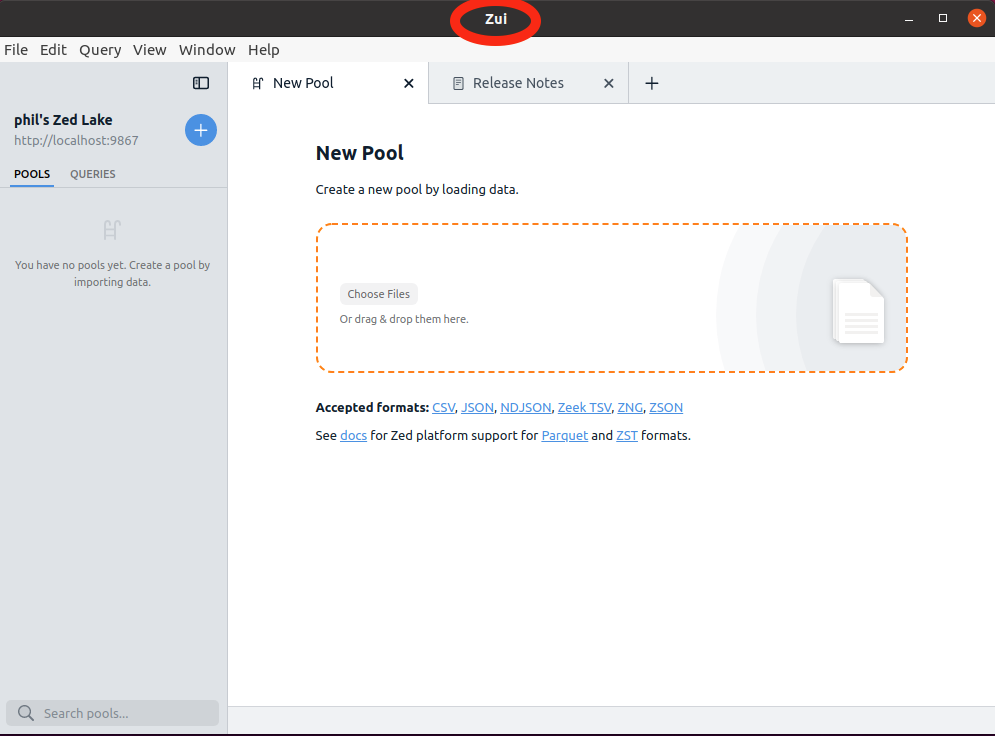The image size is (995, 736).
Task: Toggle the left sidebar panel icon
Action: [x=201, y=83]
